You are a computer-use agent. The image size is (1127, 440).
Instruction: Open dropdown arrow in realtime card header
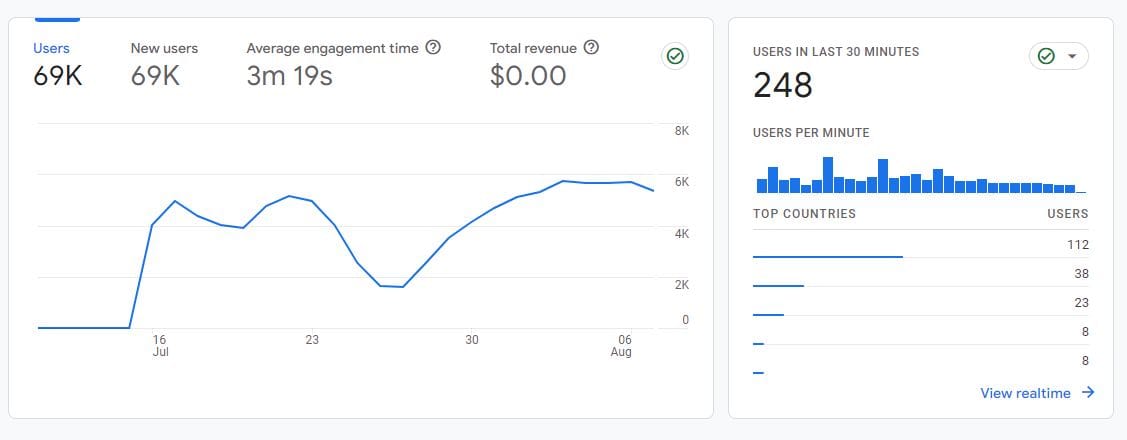click(x=1072, y=57)
